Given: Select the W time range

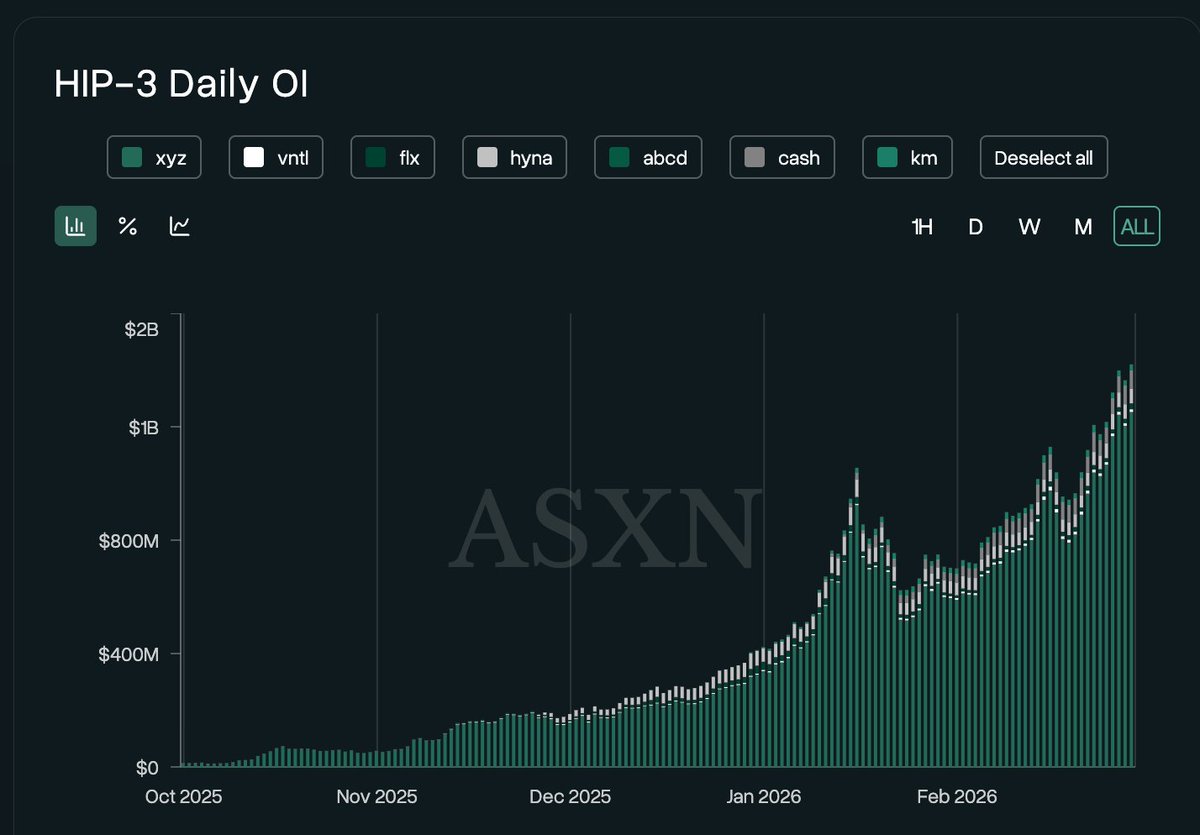Looking at the screenshot, I should click(1029, 226).
